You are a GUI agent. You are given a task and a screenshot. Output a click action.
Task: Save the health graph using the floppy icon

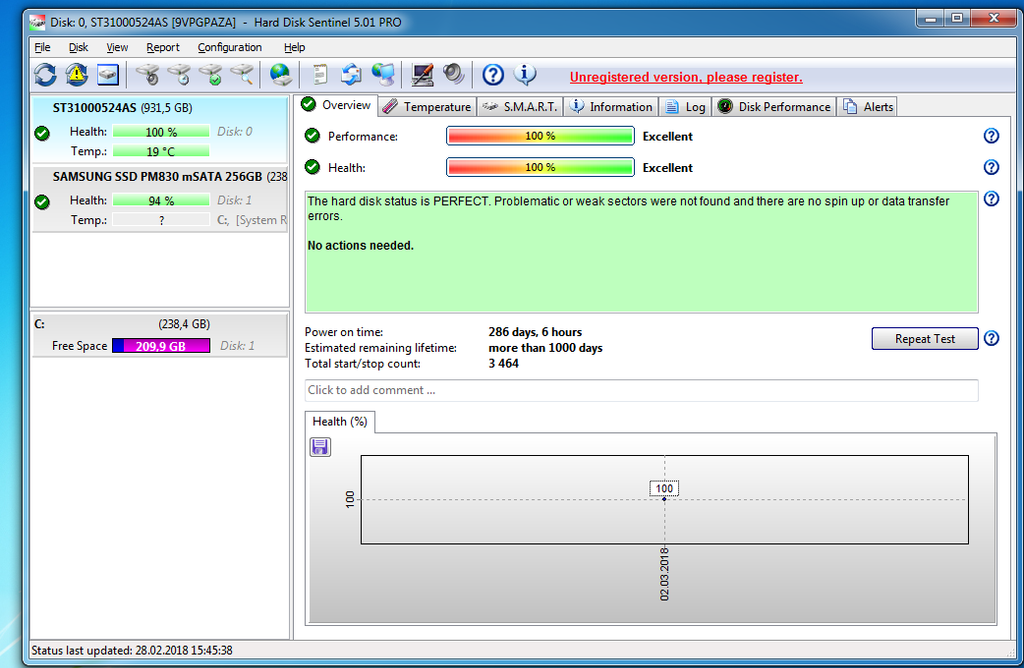tap(320, 447)
